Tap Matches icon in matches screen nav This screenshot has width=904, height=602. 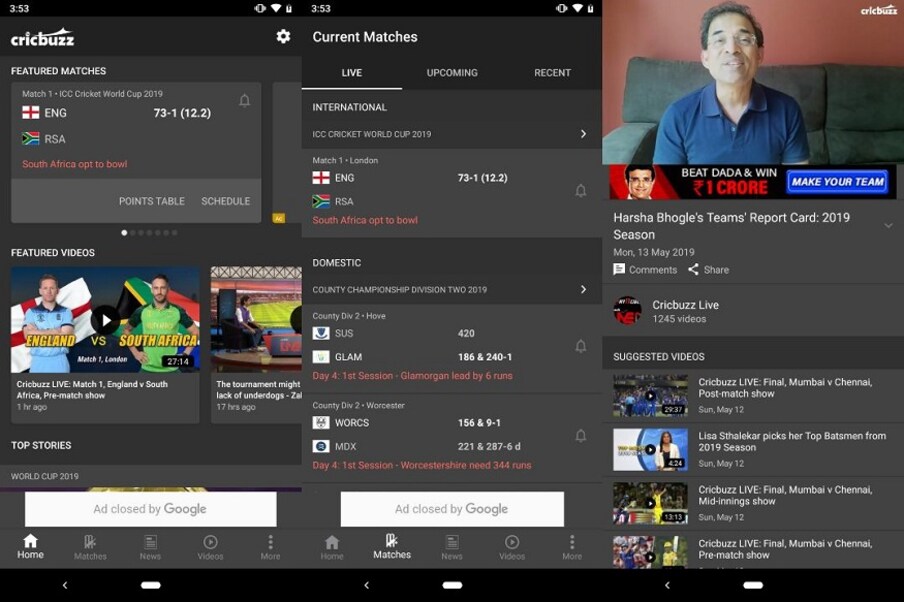pos(392,547)
